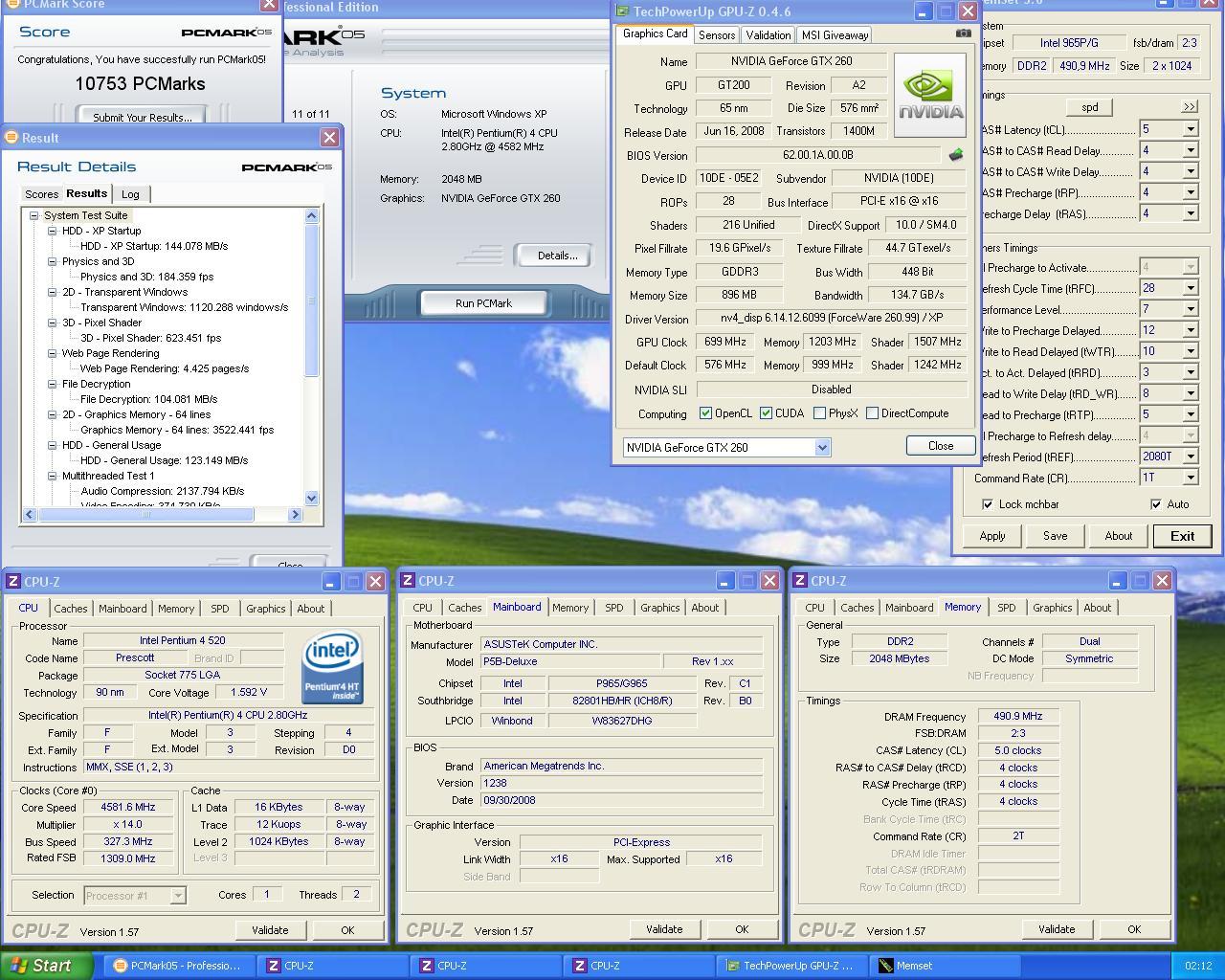Open the Command Rate (CR) dropdown
Image resolution: width=1225 pixels, height=980 pixels.
1191,478
